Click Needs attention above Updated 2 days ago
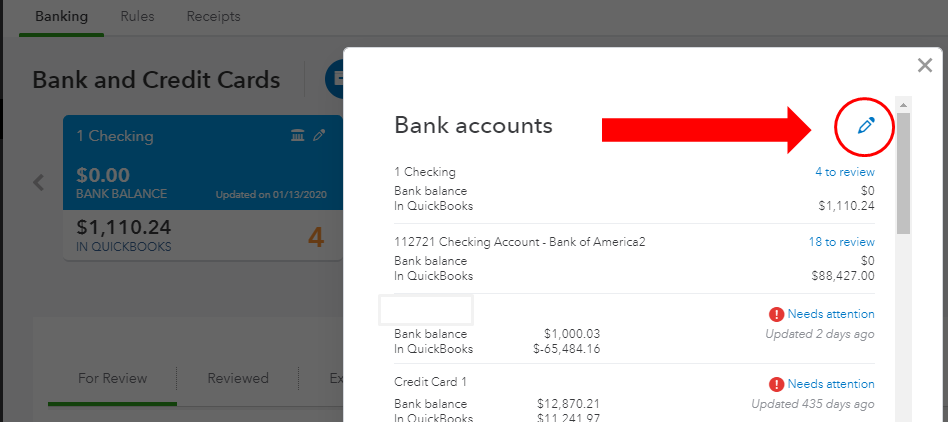Viewport: 948px width, 422px height. pos(831,314)
